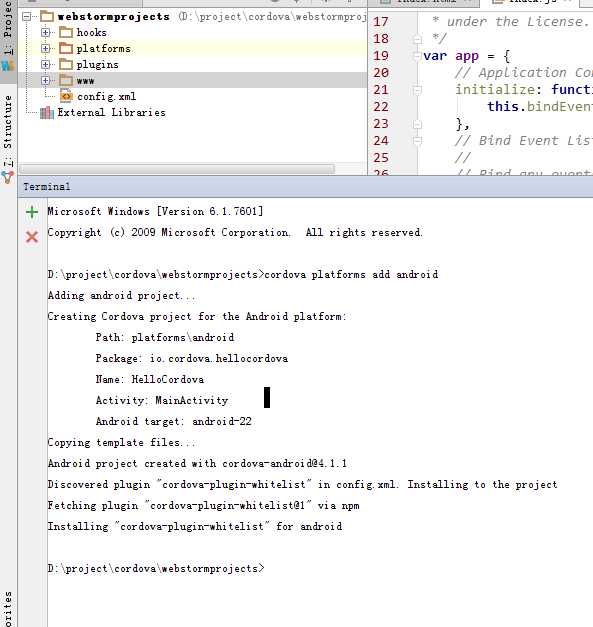Click the 'Fetching plugin' terminal line

tap(204, 505)
